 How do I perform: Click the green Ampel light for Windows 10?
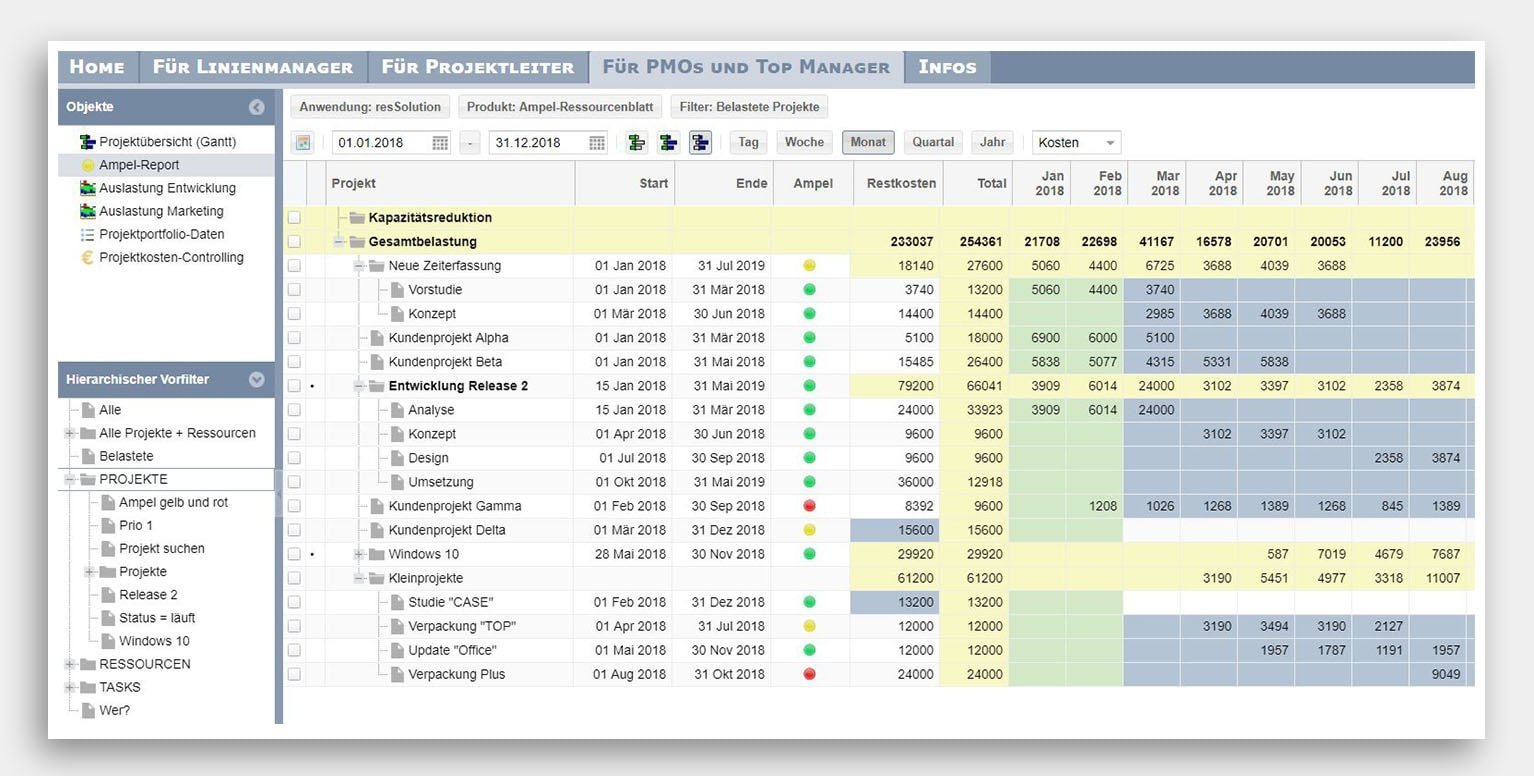click(x=810, y=554)
